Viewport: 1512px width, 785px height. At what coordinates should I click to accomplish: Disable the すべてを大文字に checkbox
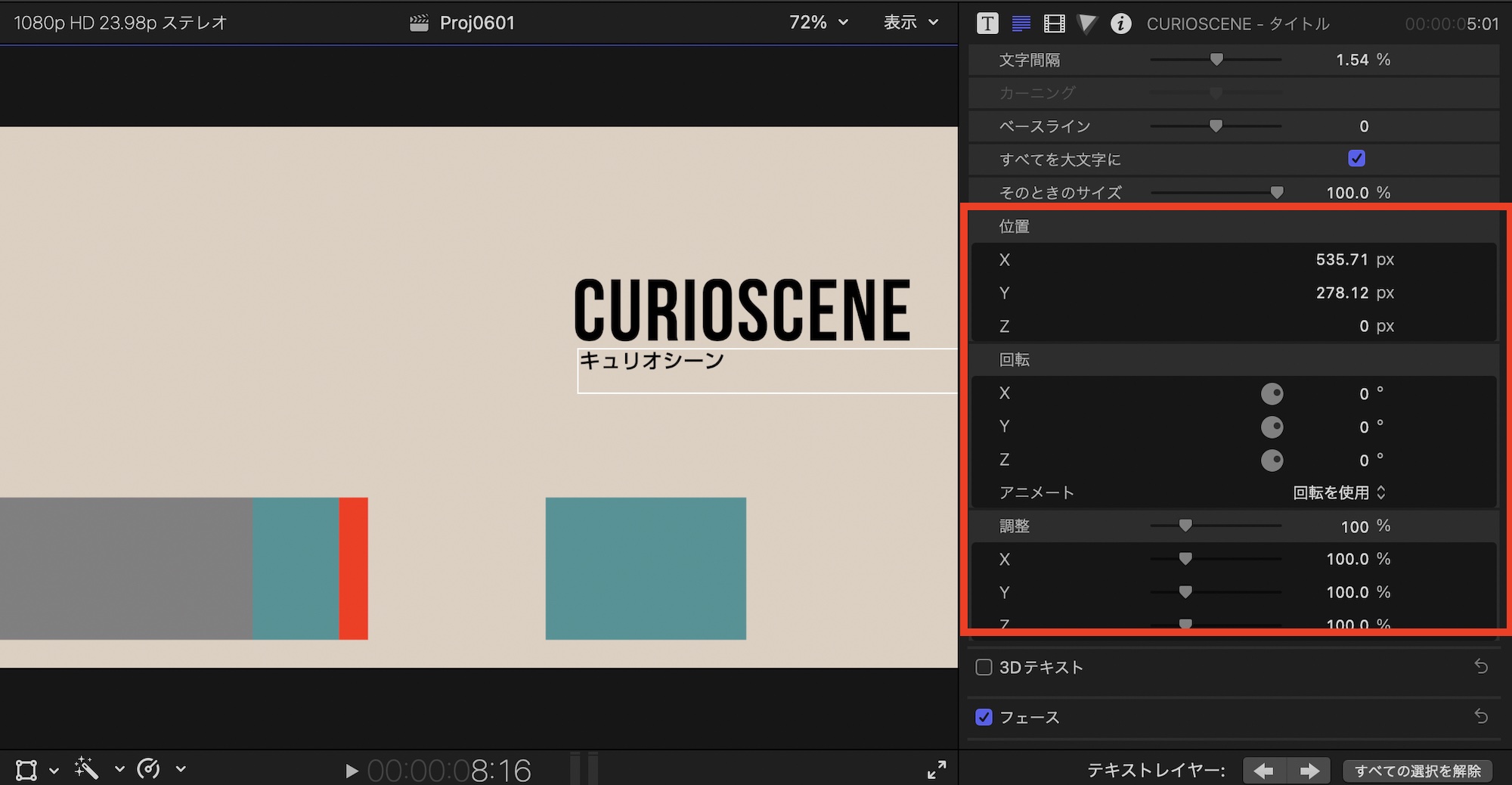pyautogui.click(x=1356, y=159)
